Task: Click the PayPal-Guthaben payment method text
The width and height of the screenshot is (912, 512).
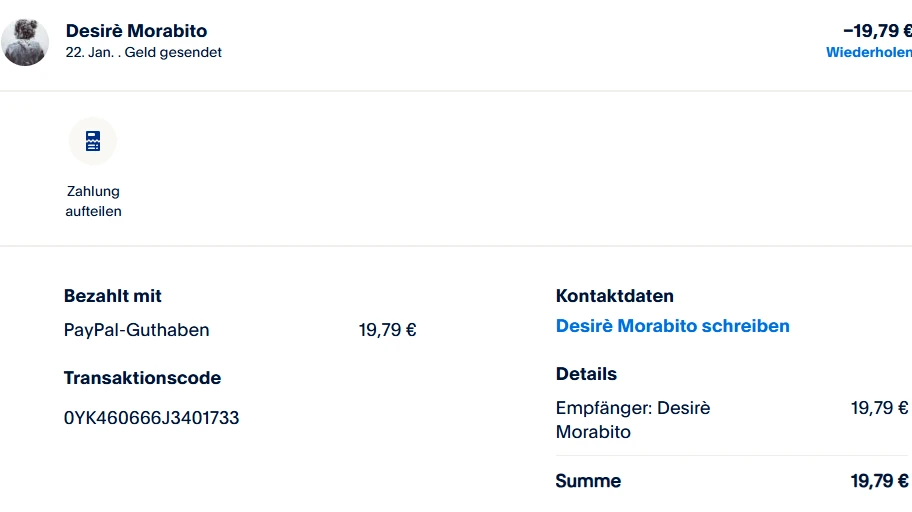Action: click(136, 330)
